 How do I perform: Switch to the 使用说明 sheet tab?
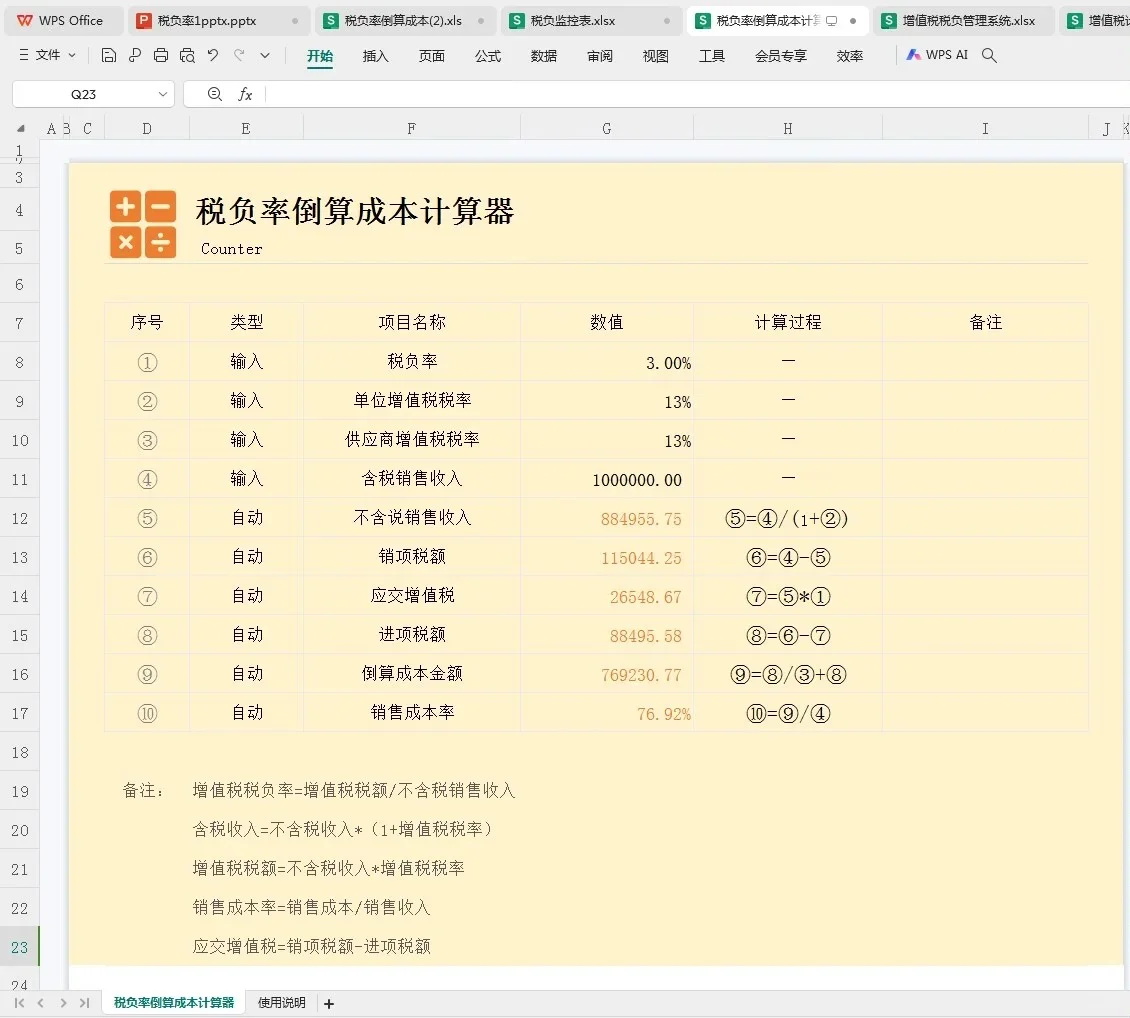click(282, 1003)
